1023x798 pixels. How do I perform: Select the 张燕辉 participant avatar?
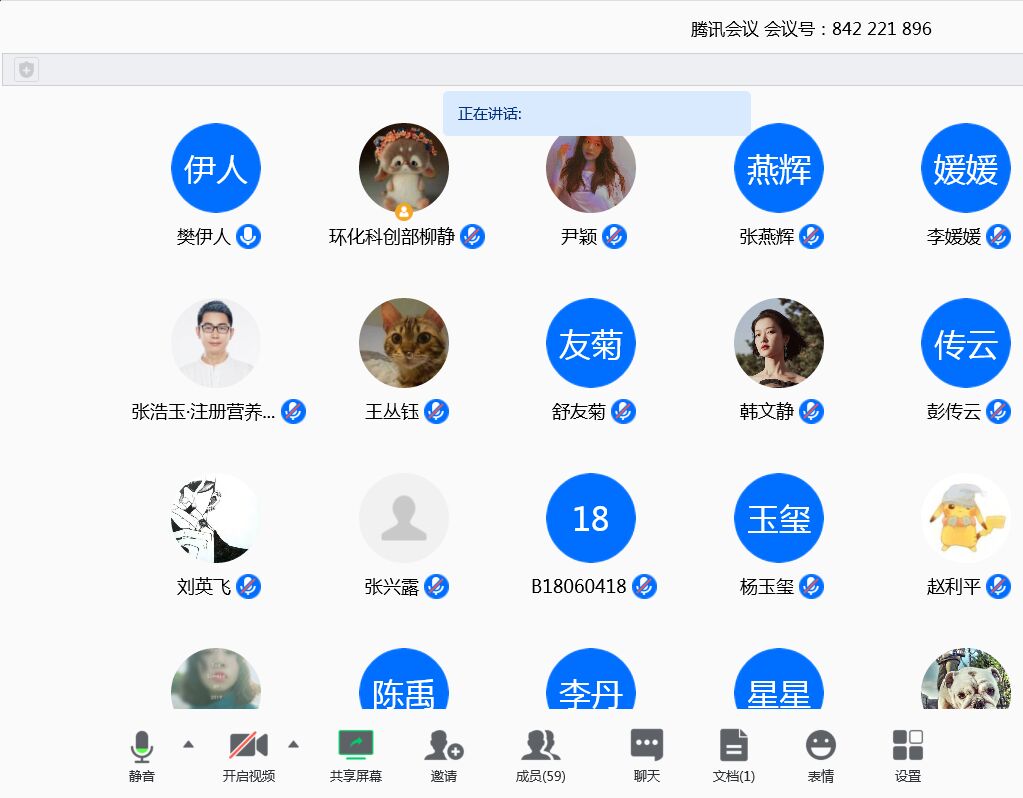pyautogui.click(x=778, y=168)
